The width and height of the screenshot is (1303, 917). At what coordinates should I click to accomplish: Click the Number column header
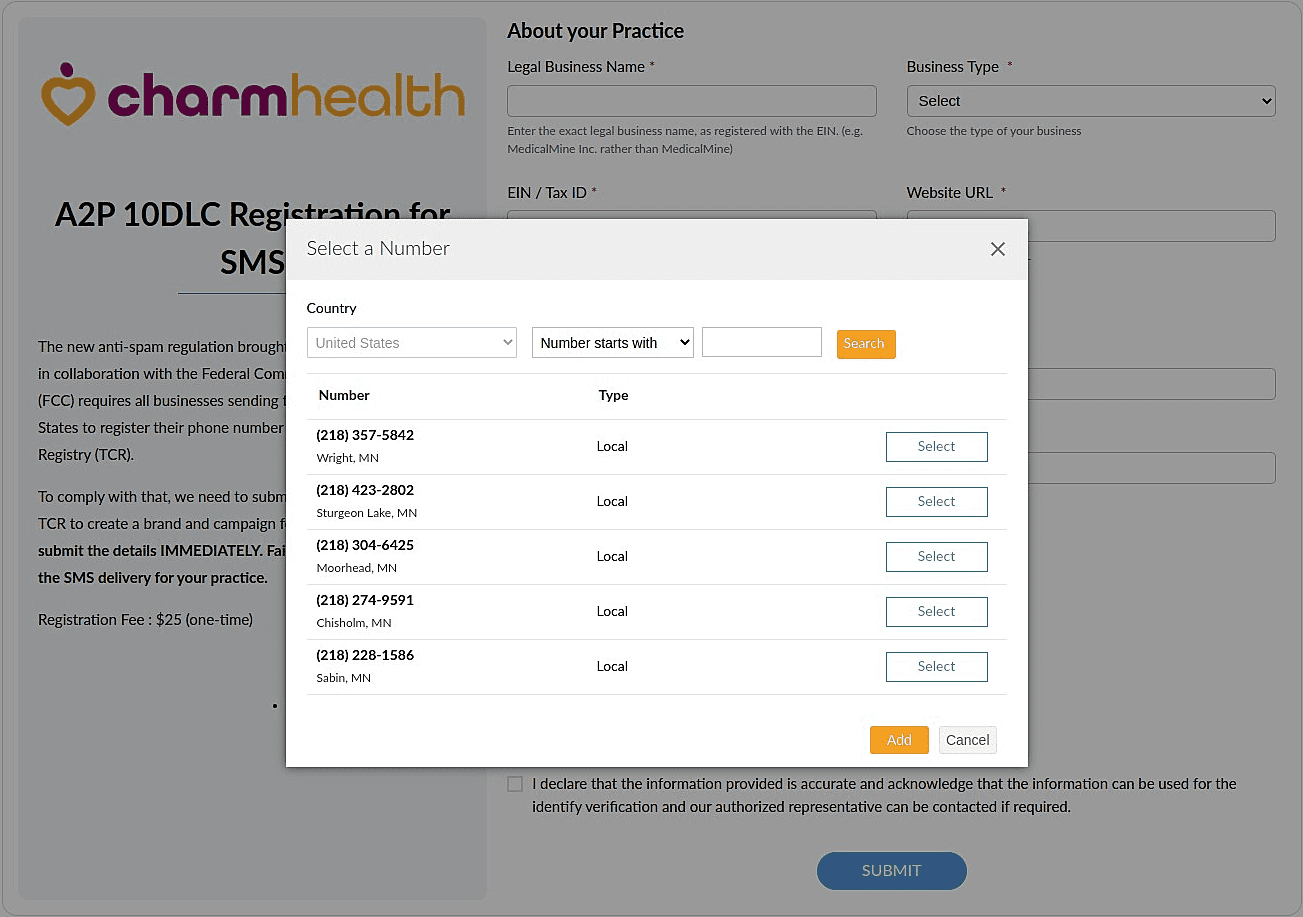coord(344,395)
